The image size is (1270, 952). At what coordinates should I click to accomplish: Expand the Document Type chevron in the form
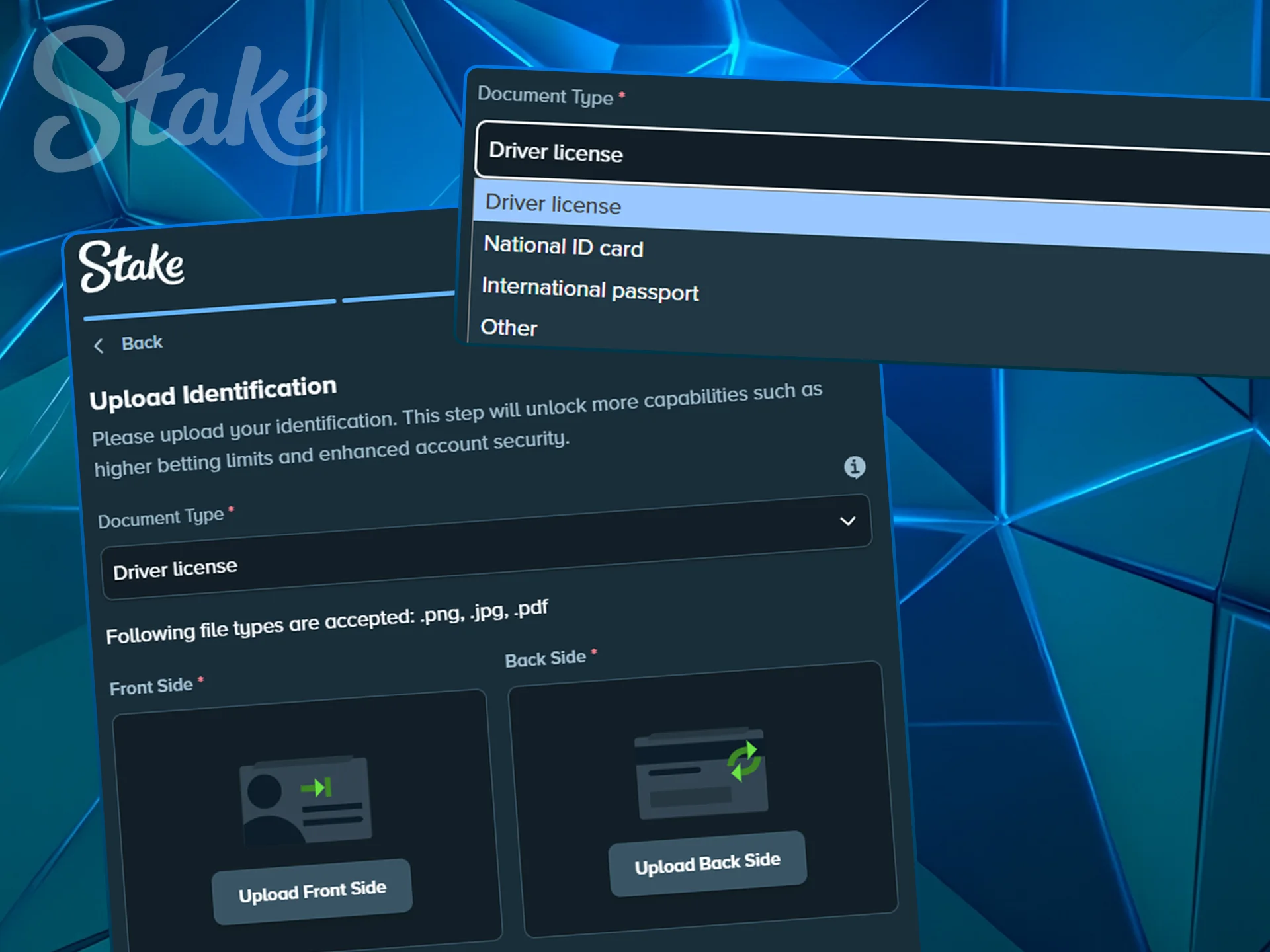(x=847, y=521)
